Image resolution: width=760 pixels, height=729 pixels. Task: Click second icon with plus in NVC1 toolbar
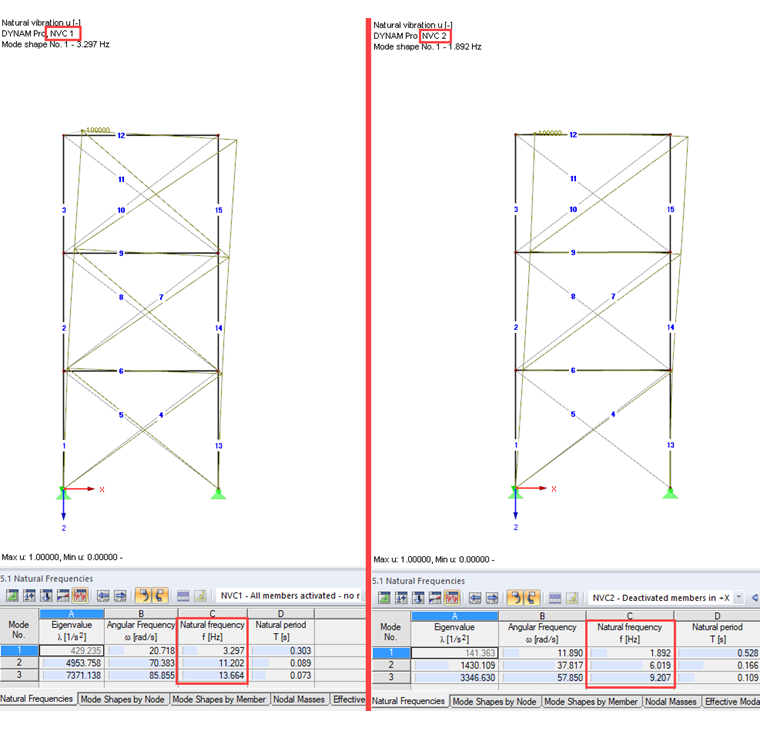(30, 595)
